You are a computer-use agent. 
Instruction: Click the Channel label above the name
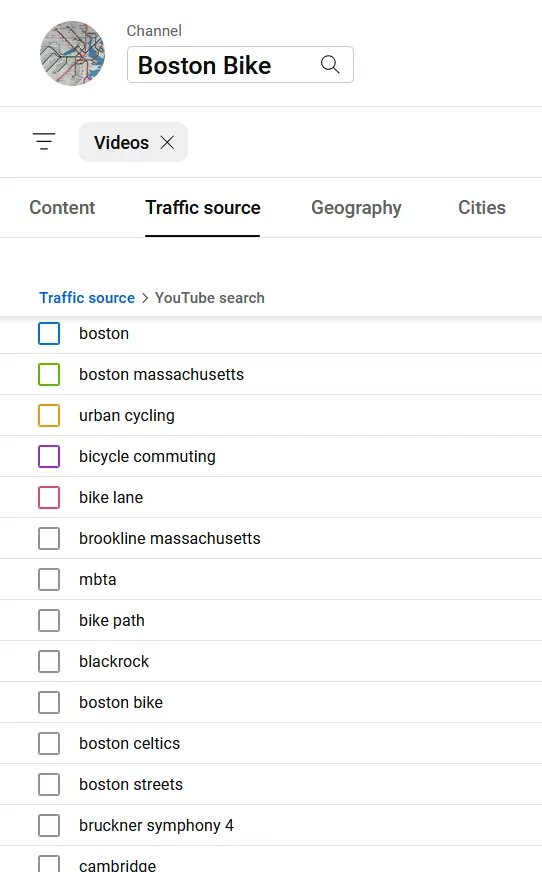pyautogui.click(x=154, y=31)
